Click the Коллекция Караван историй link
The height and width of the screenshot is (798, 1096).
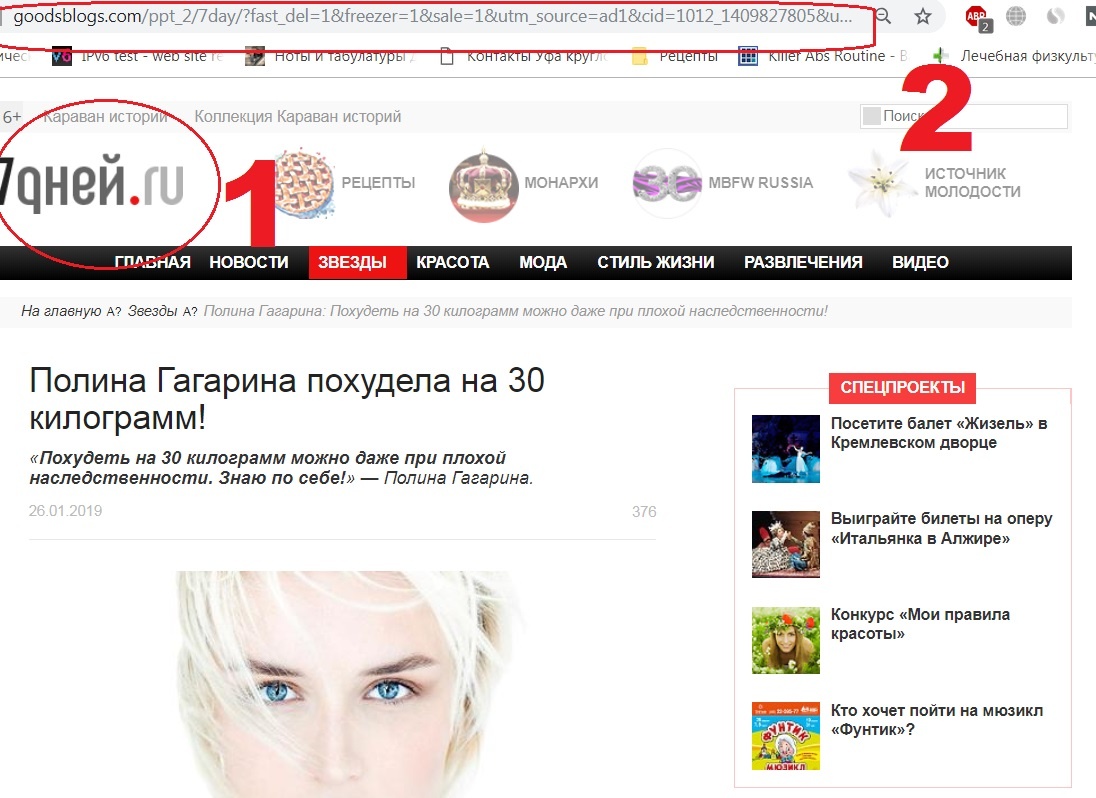point(298,117)
